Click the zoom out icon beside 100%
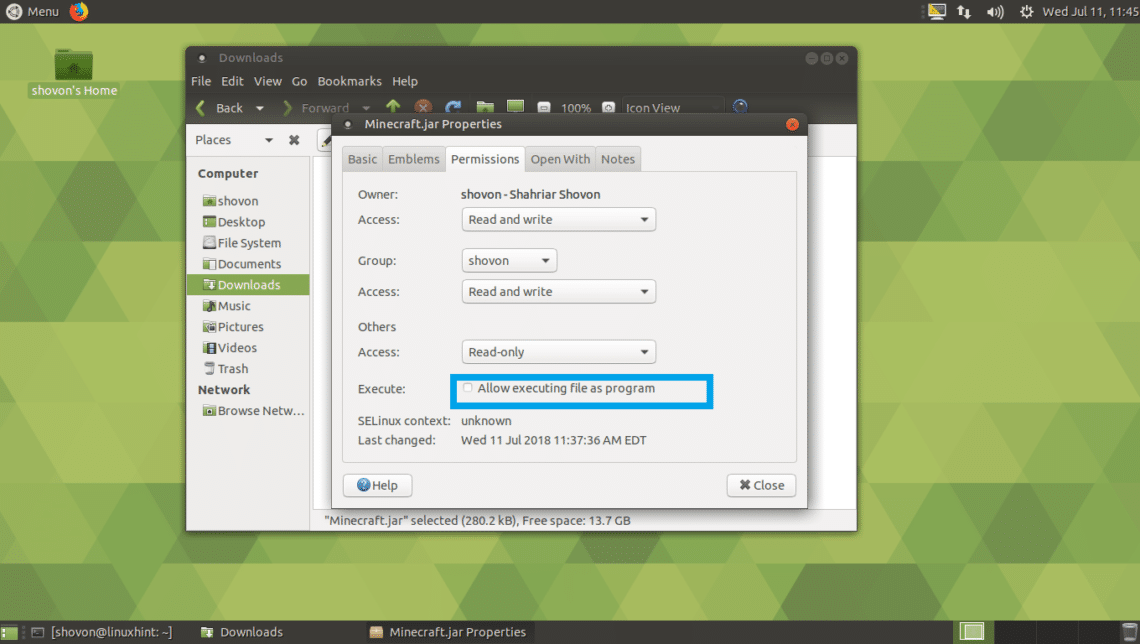The height and width of the screenshot is (644, 1140). tap(543, 108)
